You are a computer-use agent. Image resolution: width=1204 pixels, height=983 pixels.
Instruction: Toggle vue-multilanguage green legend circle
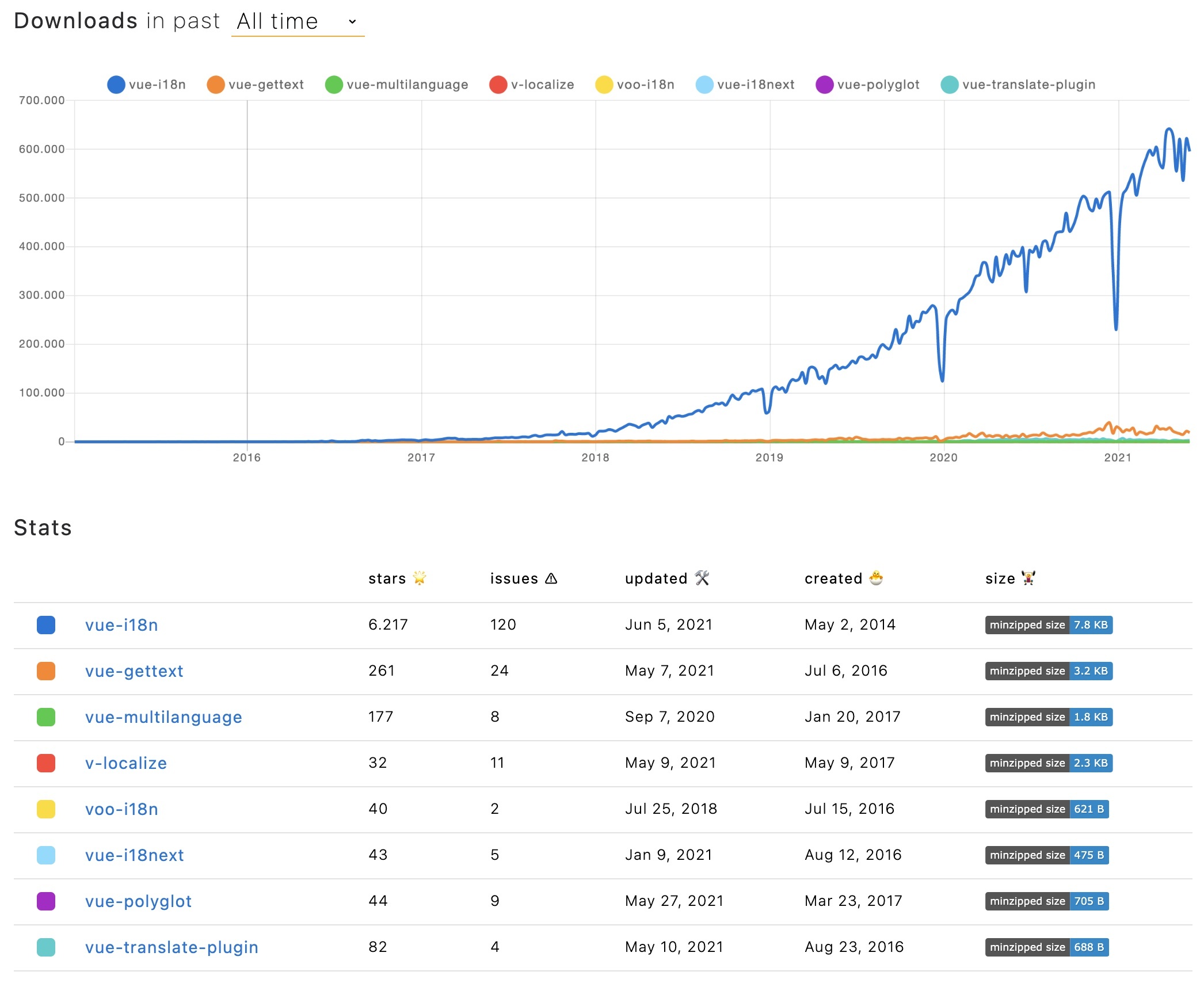[x=334, y=85]
